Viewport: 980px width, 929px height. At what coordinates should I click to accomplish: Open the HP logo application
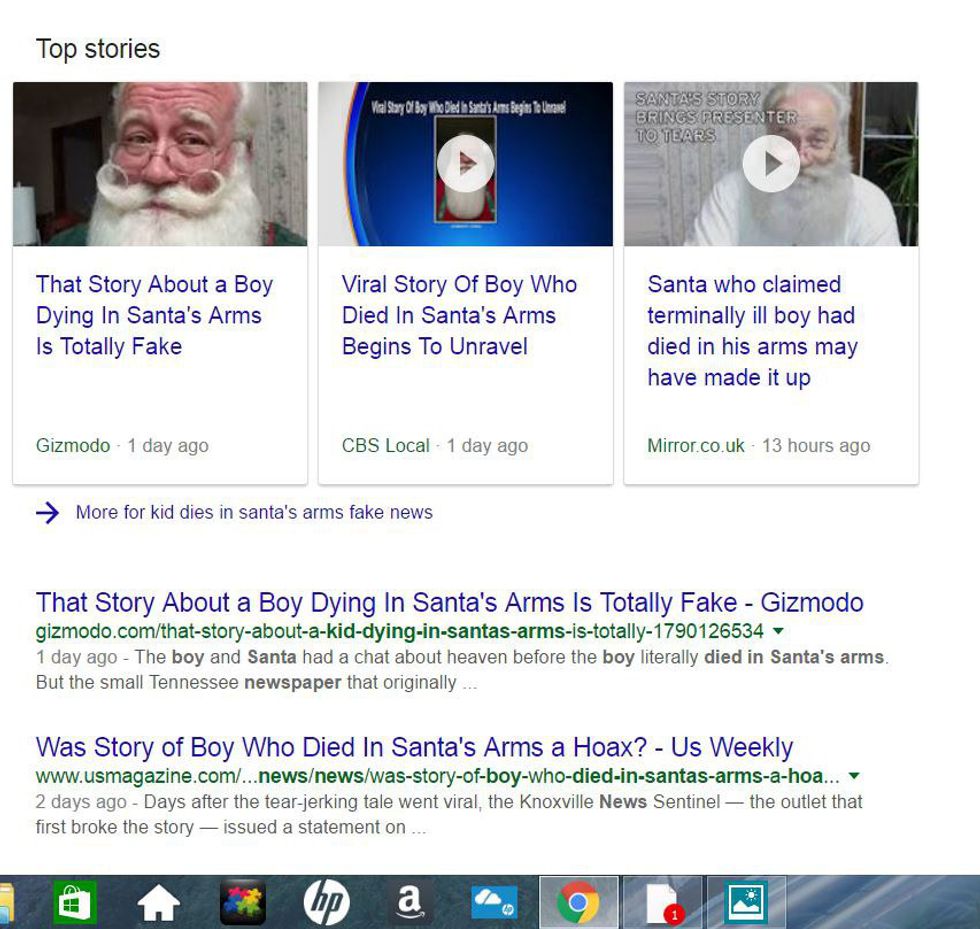pos(326,903)
